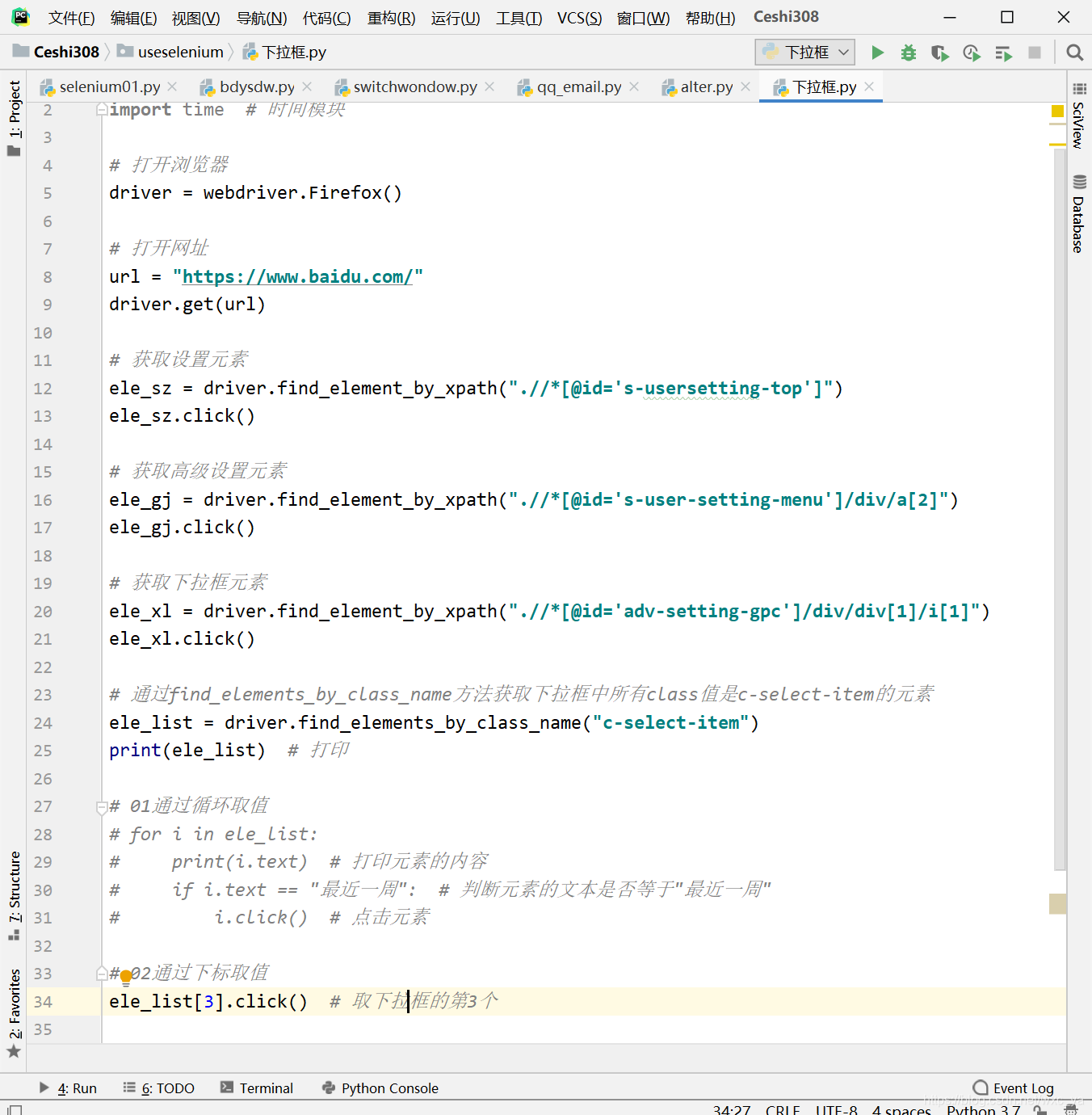Close the qq_email.py tab

pos(634,86)
